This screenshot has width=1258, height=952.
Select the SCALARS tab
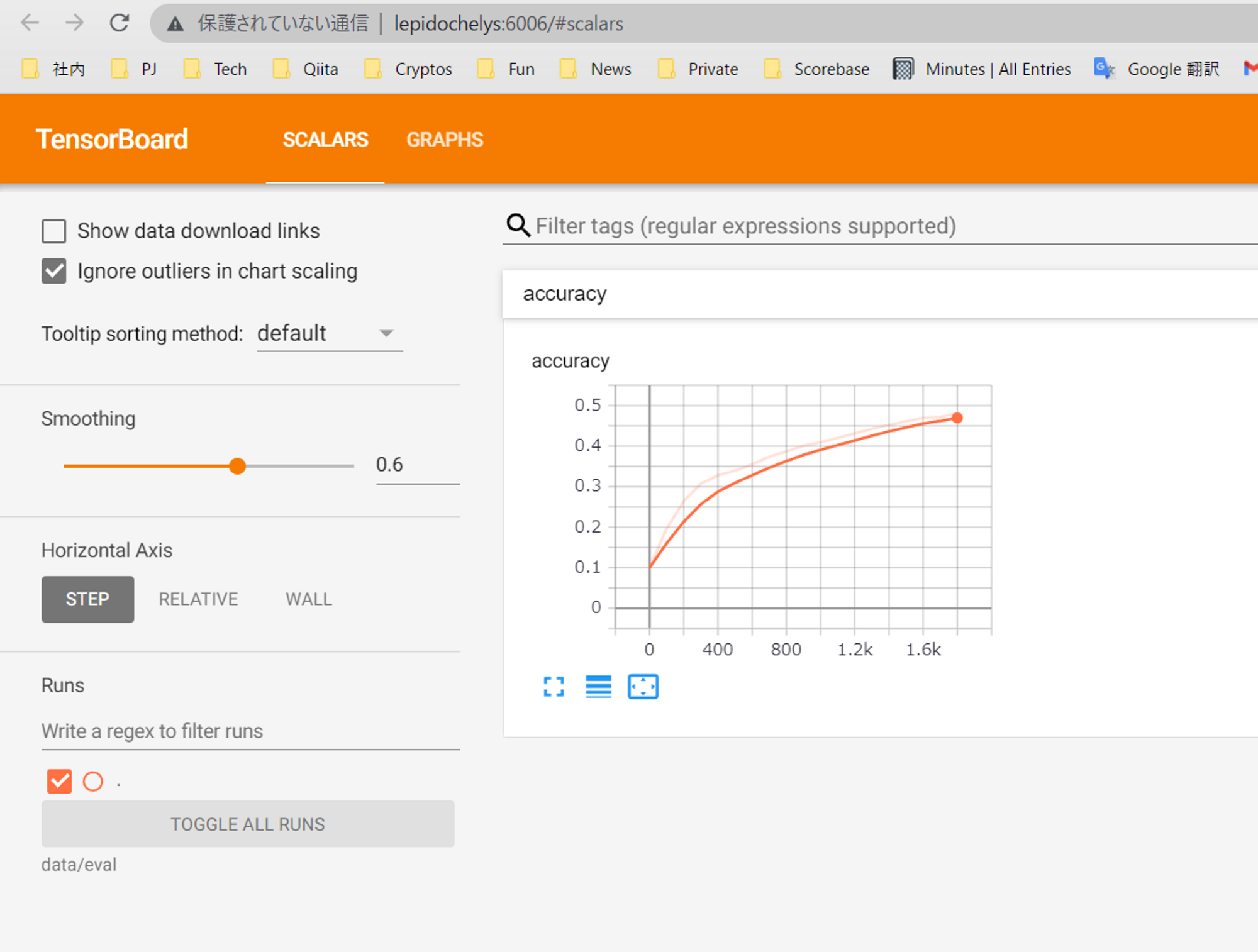pos(325,140)
